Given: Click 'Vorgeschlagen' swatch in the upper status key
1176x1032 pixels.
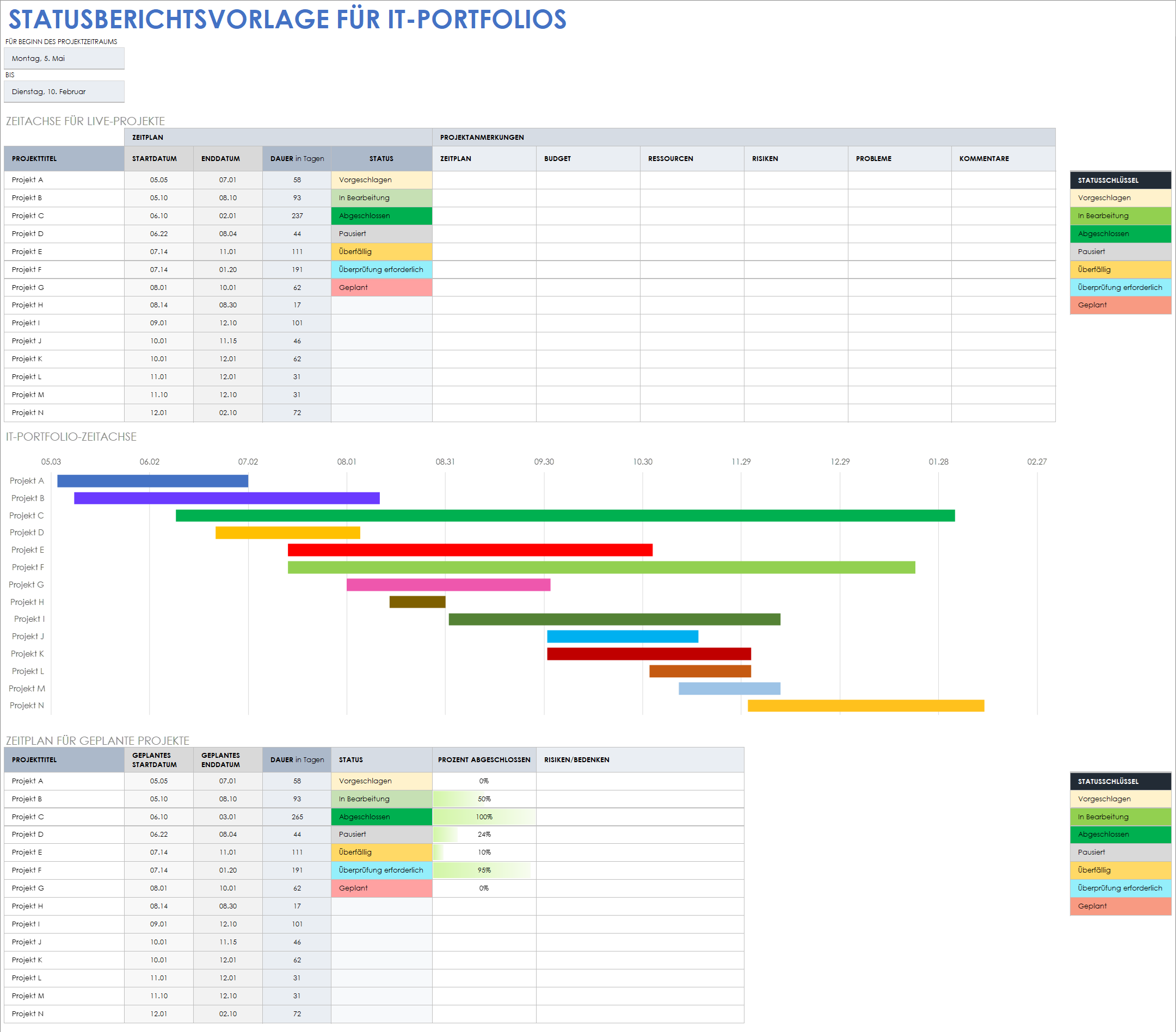Looking at the screenshot, I should point(1120,198).
